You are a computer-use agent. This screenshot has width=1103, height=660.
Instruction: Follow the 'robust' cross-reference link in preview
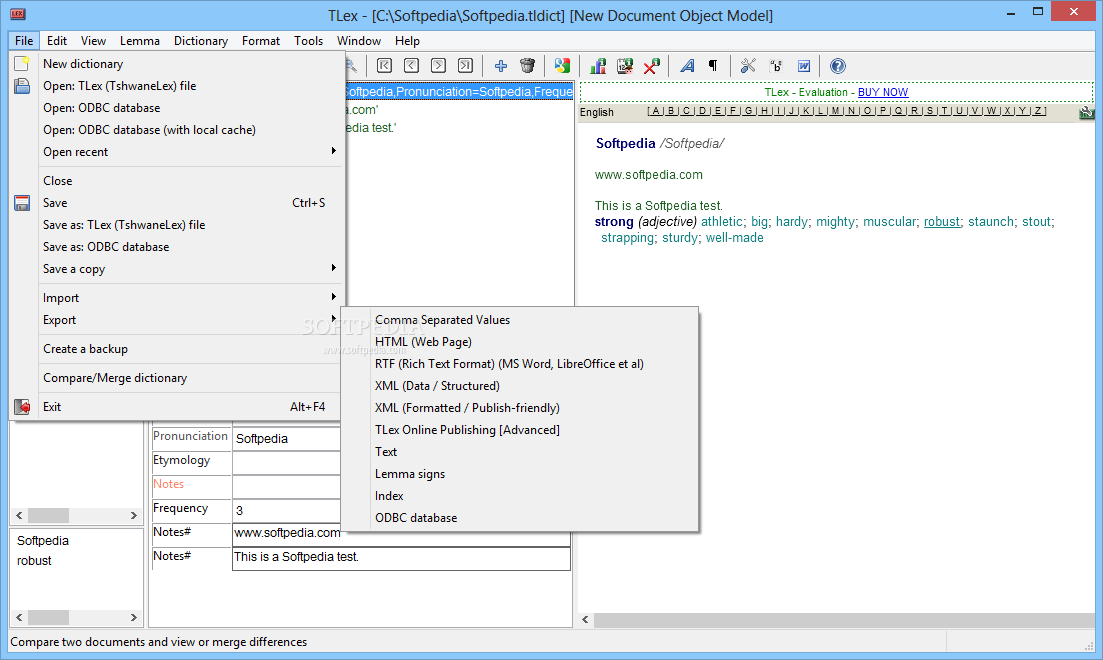(x=942, y=222)
